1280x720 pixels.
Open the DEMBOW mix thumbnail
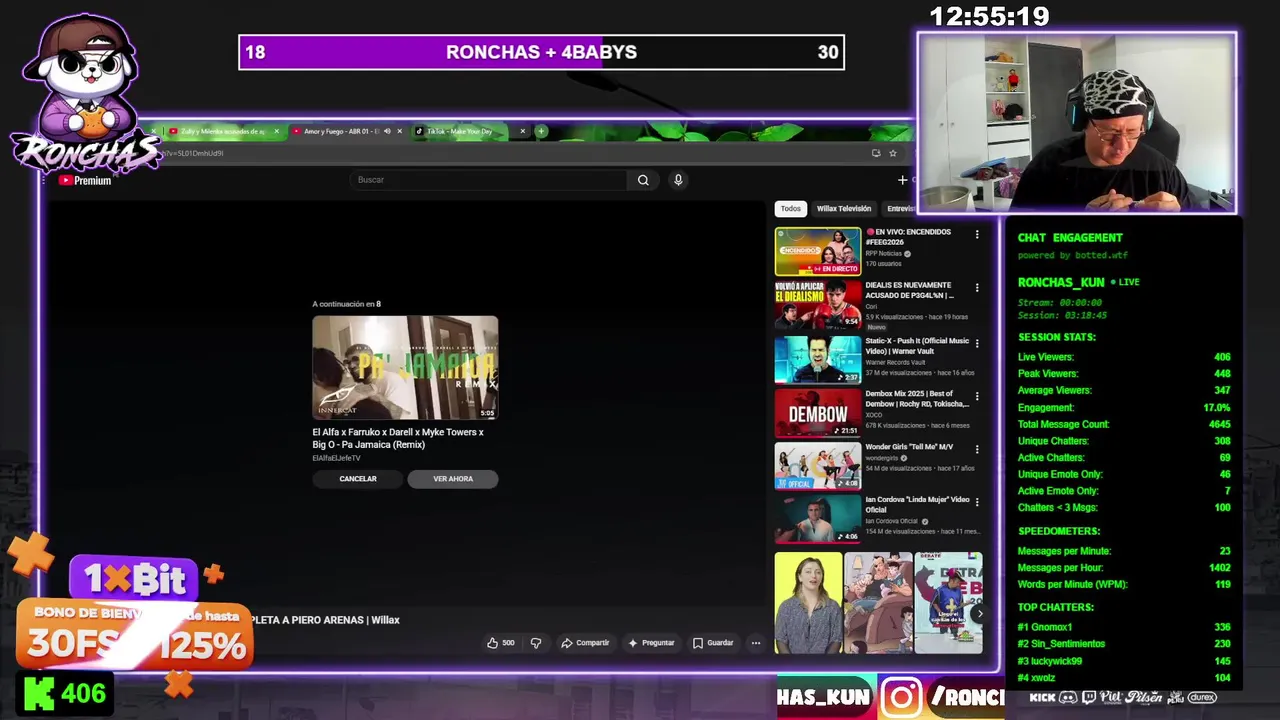818,413
